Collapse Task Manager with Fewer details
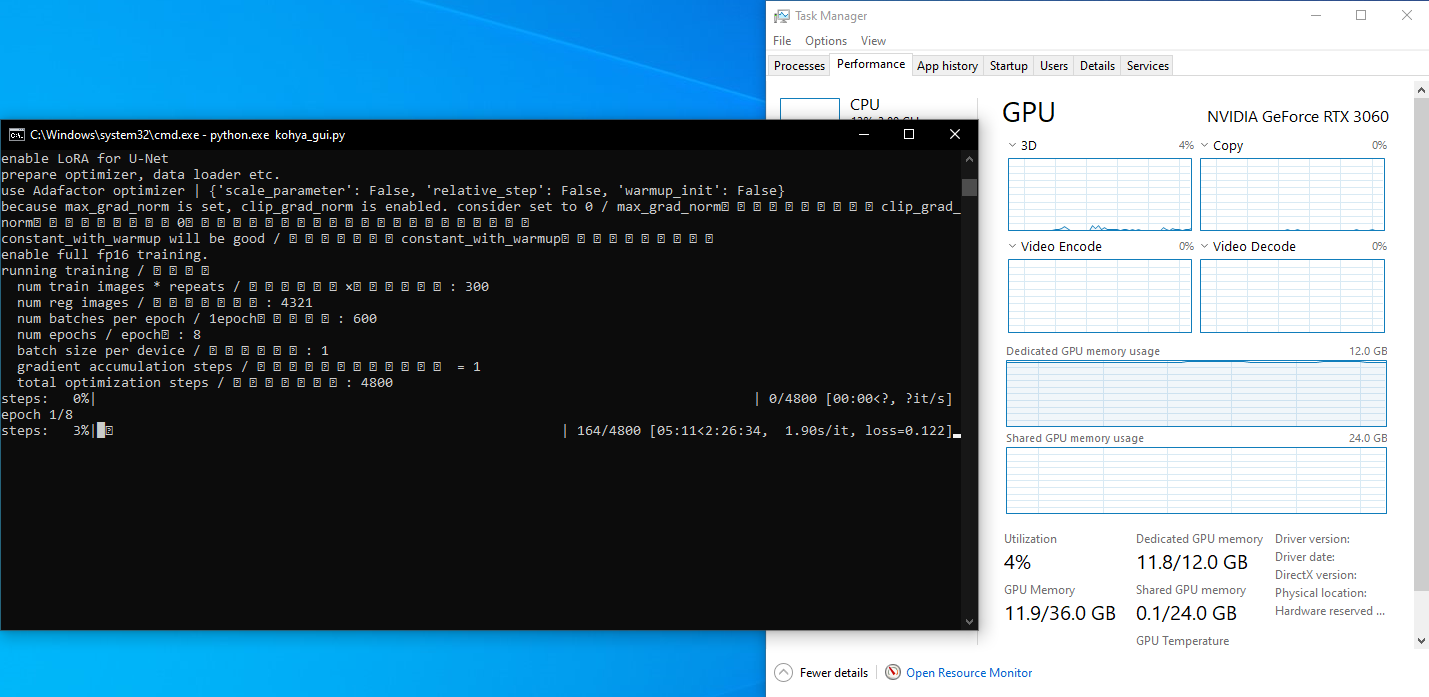Image resolution: width=1429 pixels, height=697 pixels. [833, 673]
